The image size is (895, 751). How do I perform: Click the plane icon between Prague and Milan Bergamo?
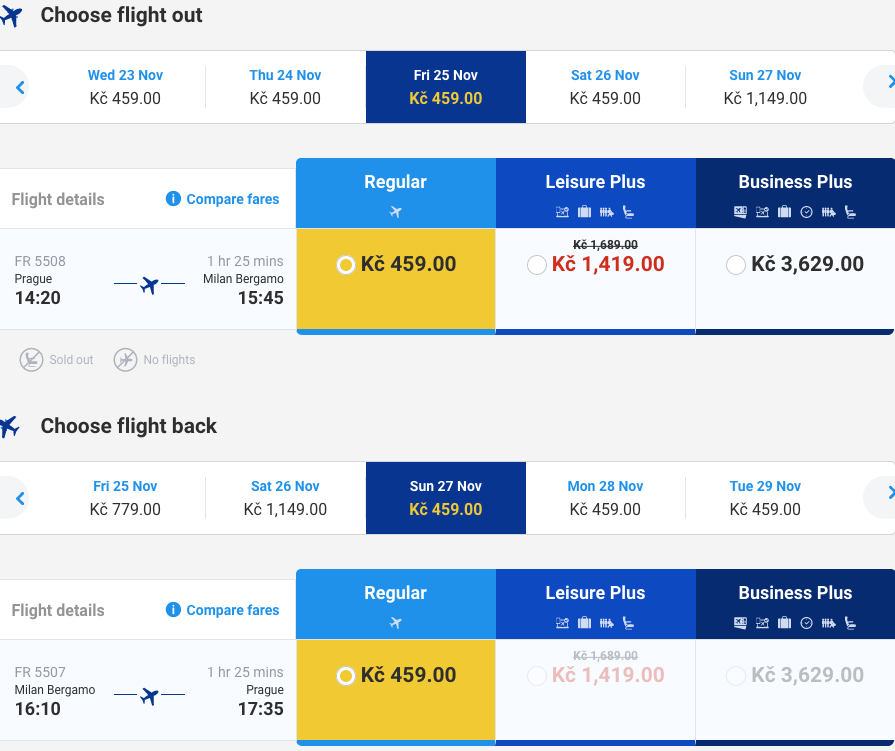click(150, 284)
